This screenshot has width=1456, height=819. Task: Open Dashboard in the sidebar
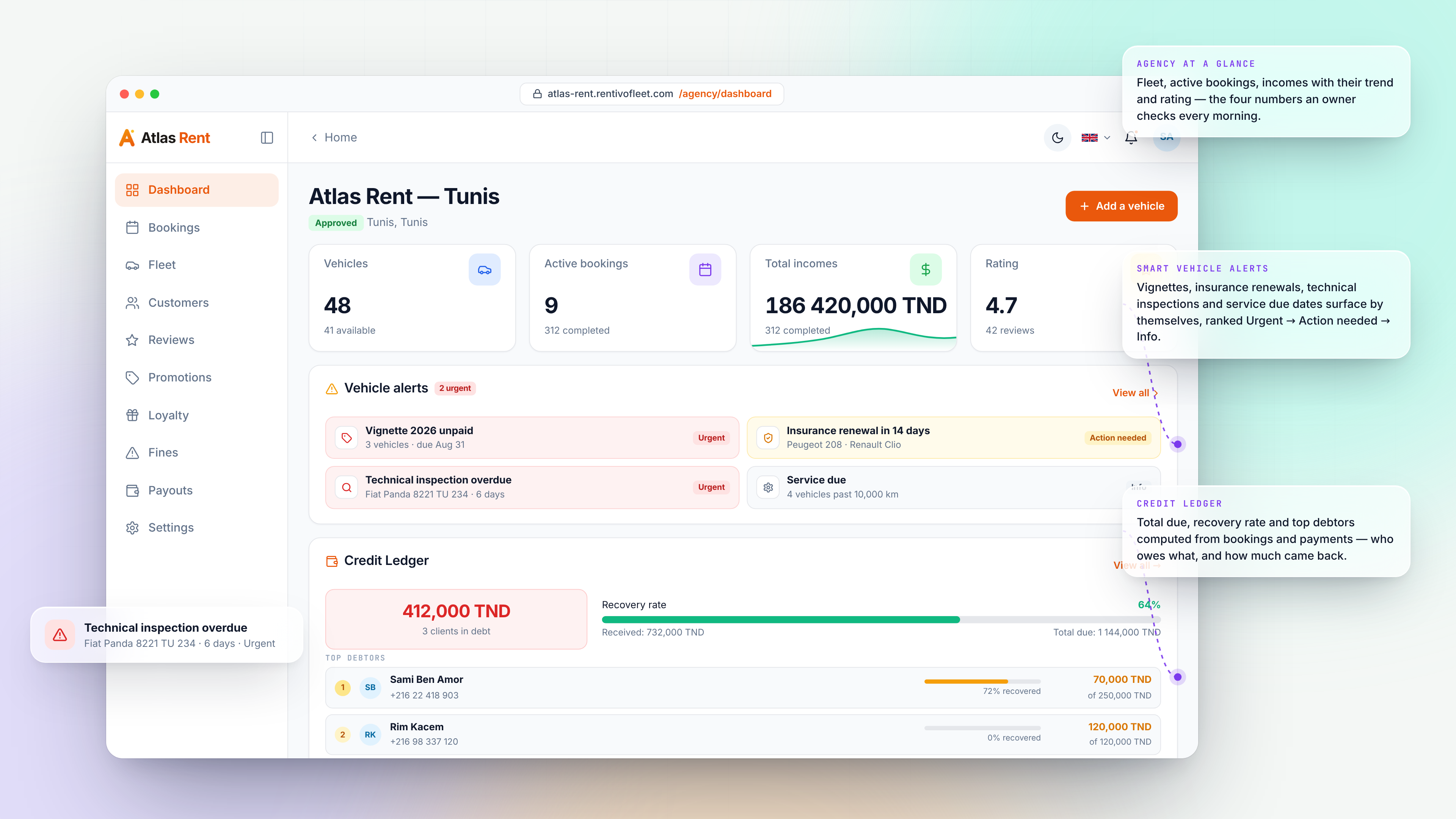coord(197,190)
